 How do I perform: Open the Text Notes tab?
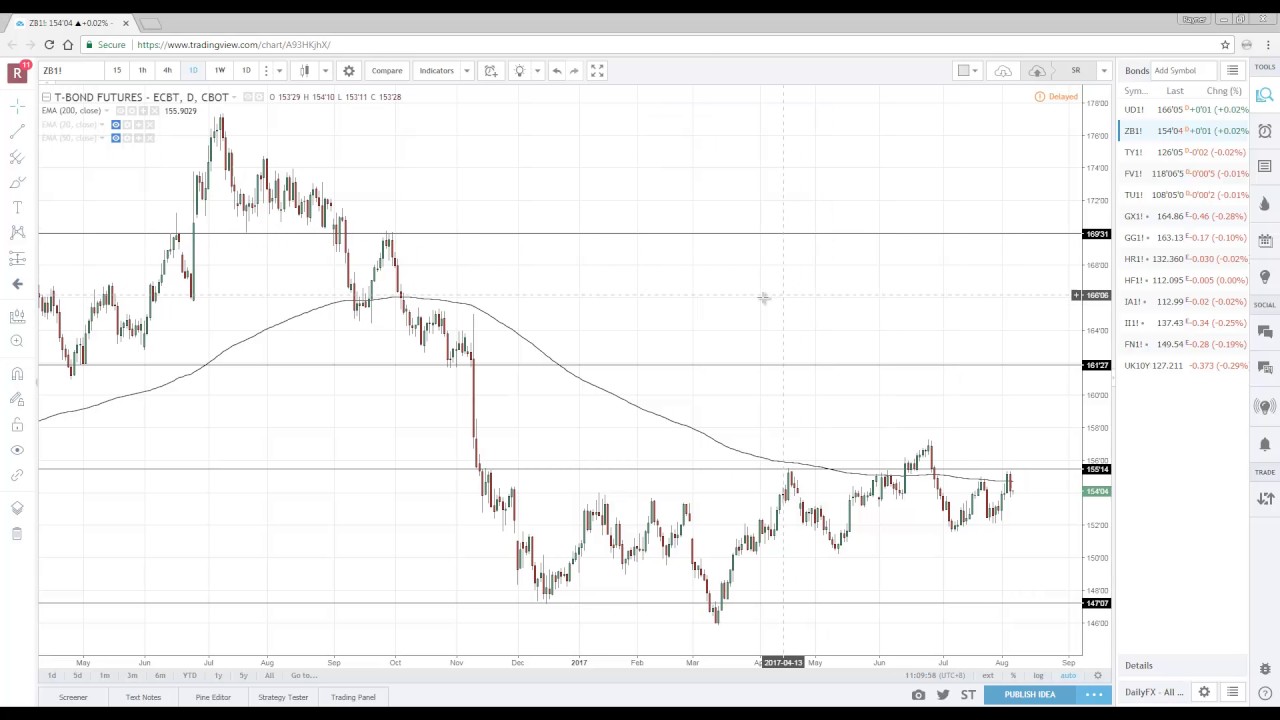(x=143, y=697)
